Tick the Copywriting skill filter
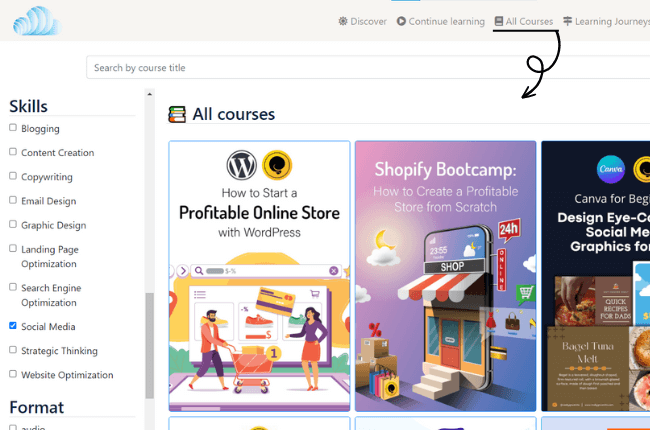 click(x=13, y=176)
